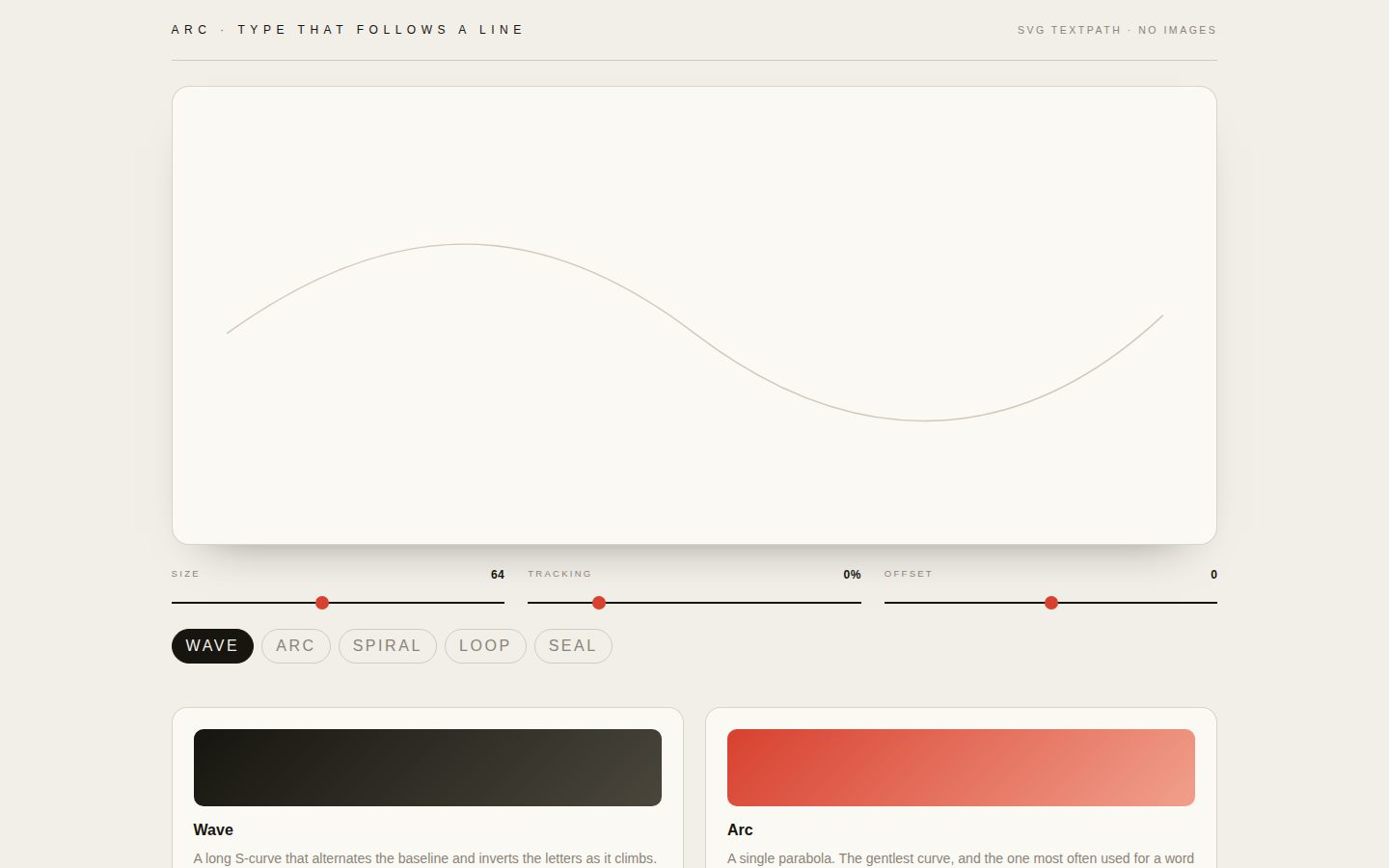Viewport: 1389px width, 868px height.
Task: Activate the Seal path preset
Action: 573,646
